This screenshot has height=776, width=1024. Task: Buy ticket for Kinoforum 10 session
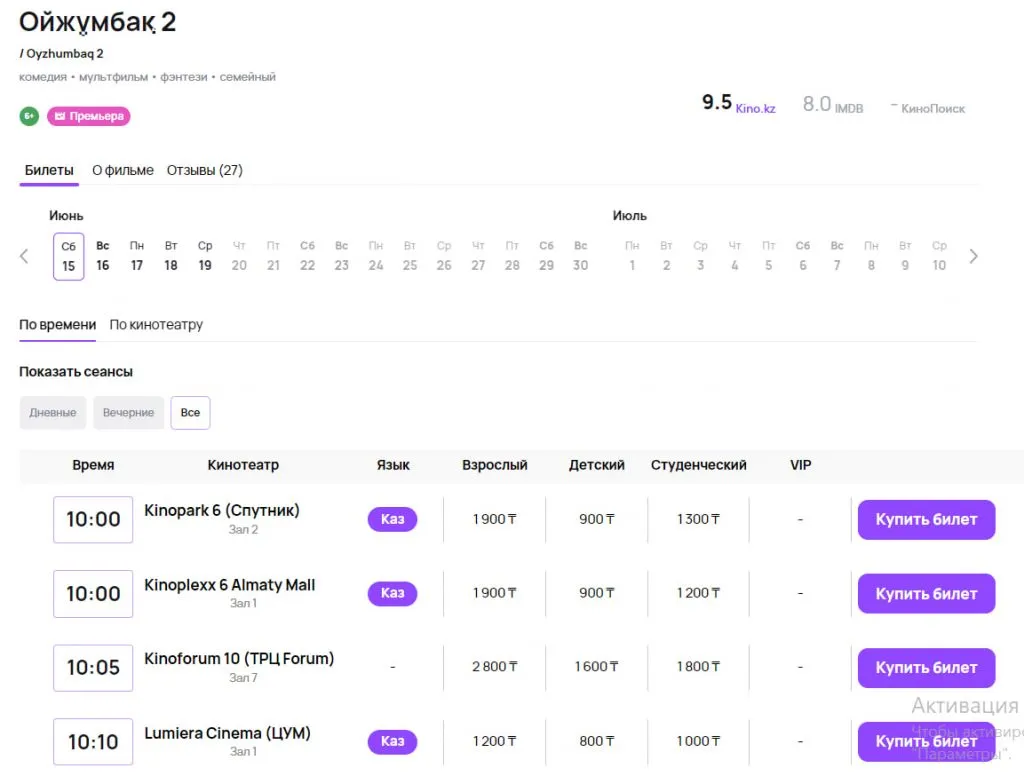pyautogui.click(x=926, y=667)
